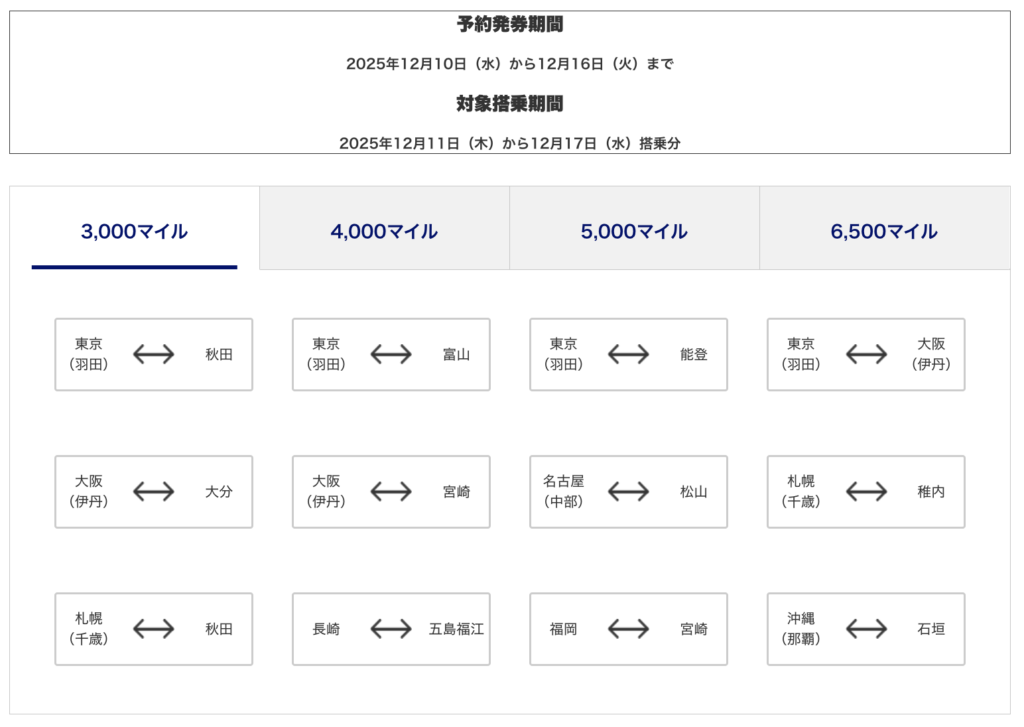Select the 札幌(千歳) to 秋田 route
Viewport: 1024px width, 727px height.
pyautogui.click(x=153, y=629)
